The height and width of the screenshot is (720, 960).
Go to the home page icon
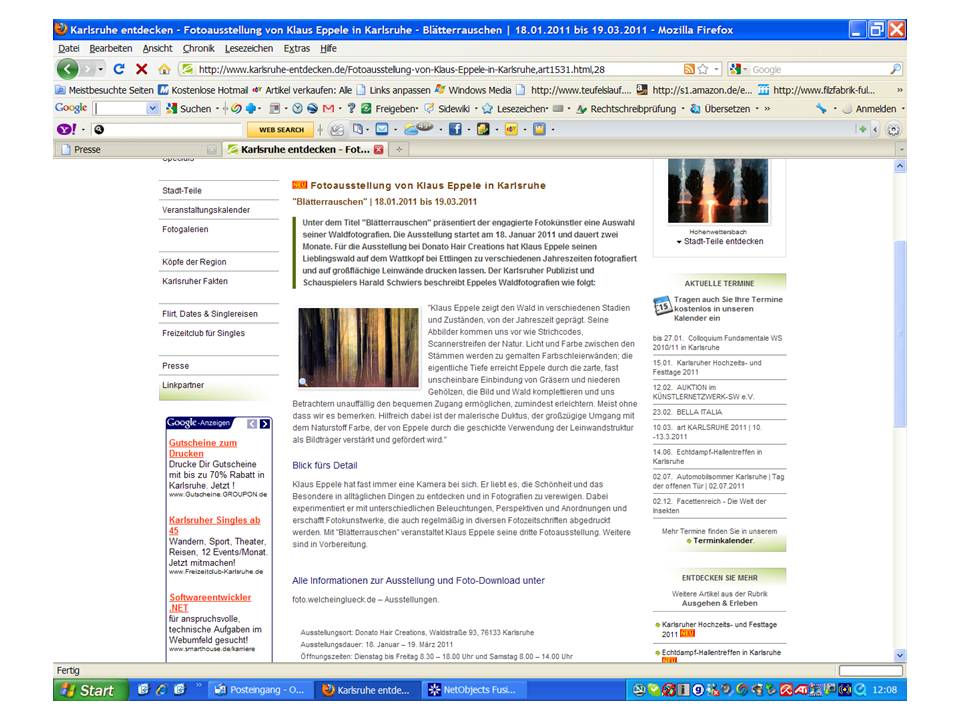(163, 69)
